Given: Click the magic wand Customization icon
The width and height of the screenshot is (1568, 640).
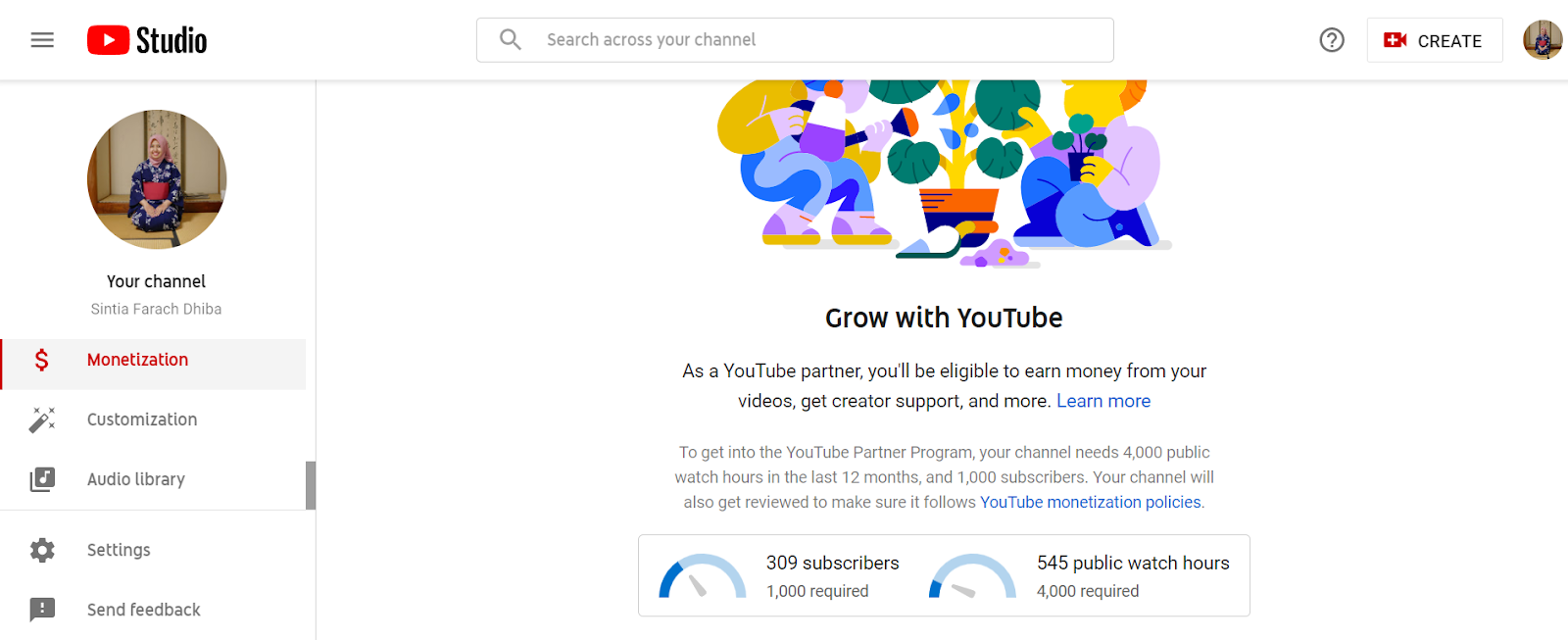Looking at the screenshot, I should tap(42, 419).
